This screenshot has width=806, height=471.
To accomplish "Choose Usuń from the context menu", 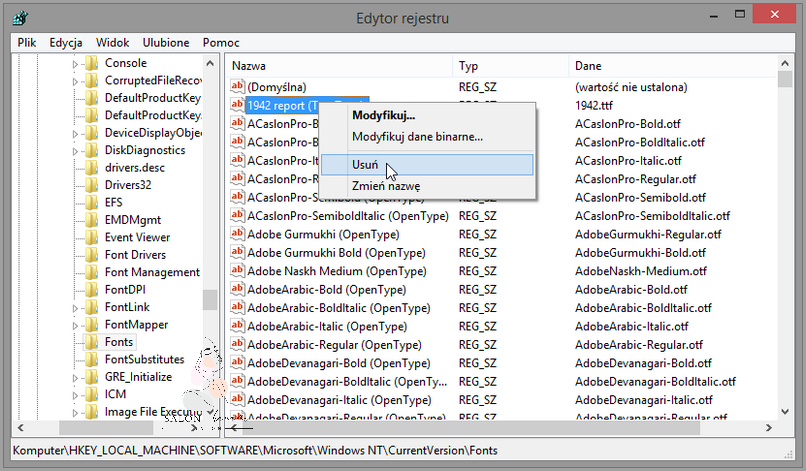I will 364,164.
